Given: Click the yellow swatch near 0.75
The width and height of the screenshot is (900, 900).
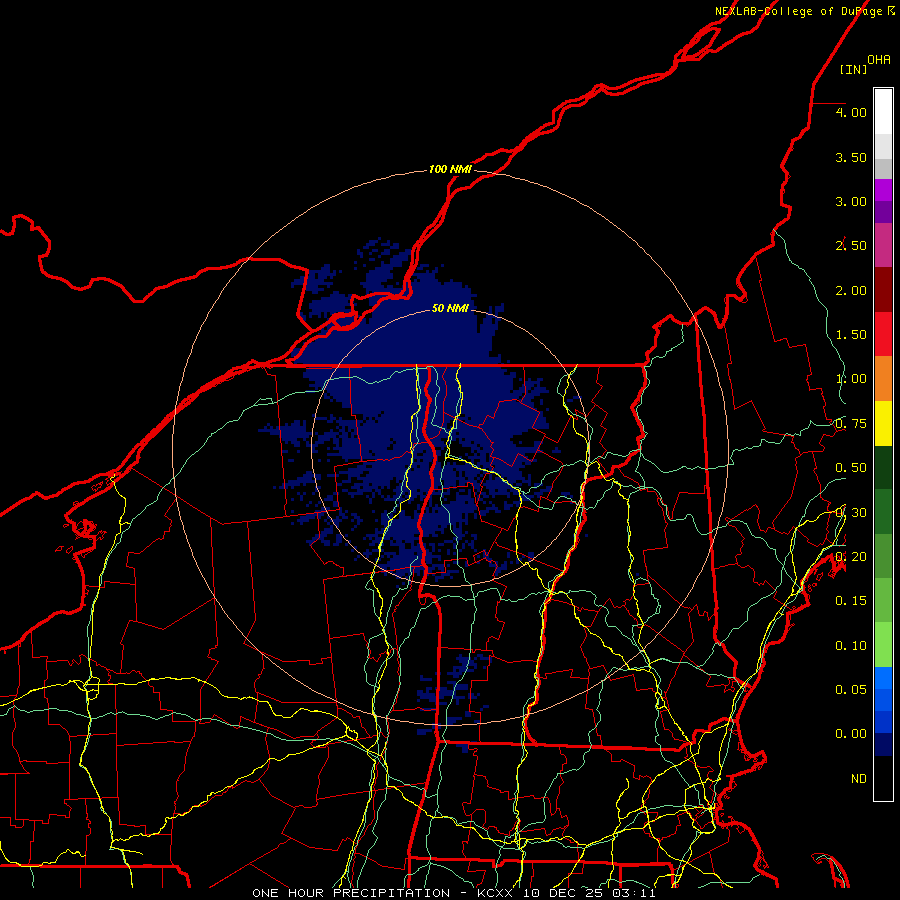Looking at the screenshot, I should pos(883,423).
